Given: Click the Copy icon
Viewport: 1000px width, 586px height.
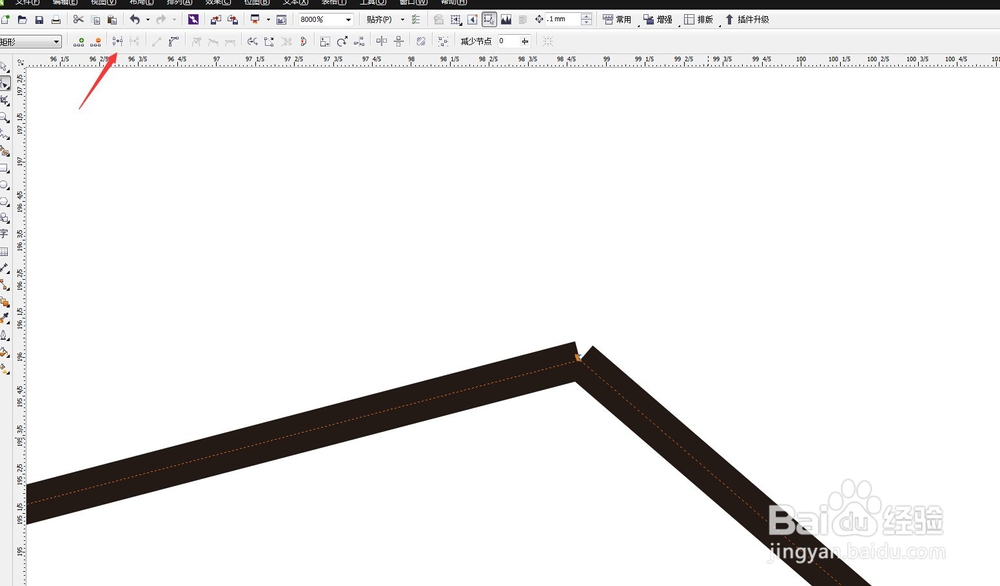Looking at the screenshot, I should click(x=96, y=20).
